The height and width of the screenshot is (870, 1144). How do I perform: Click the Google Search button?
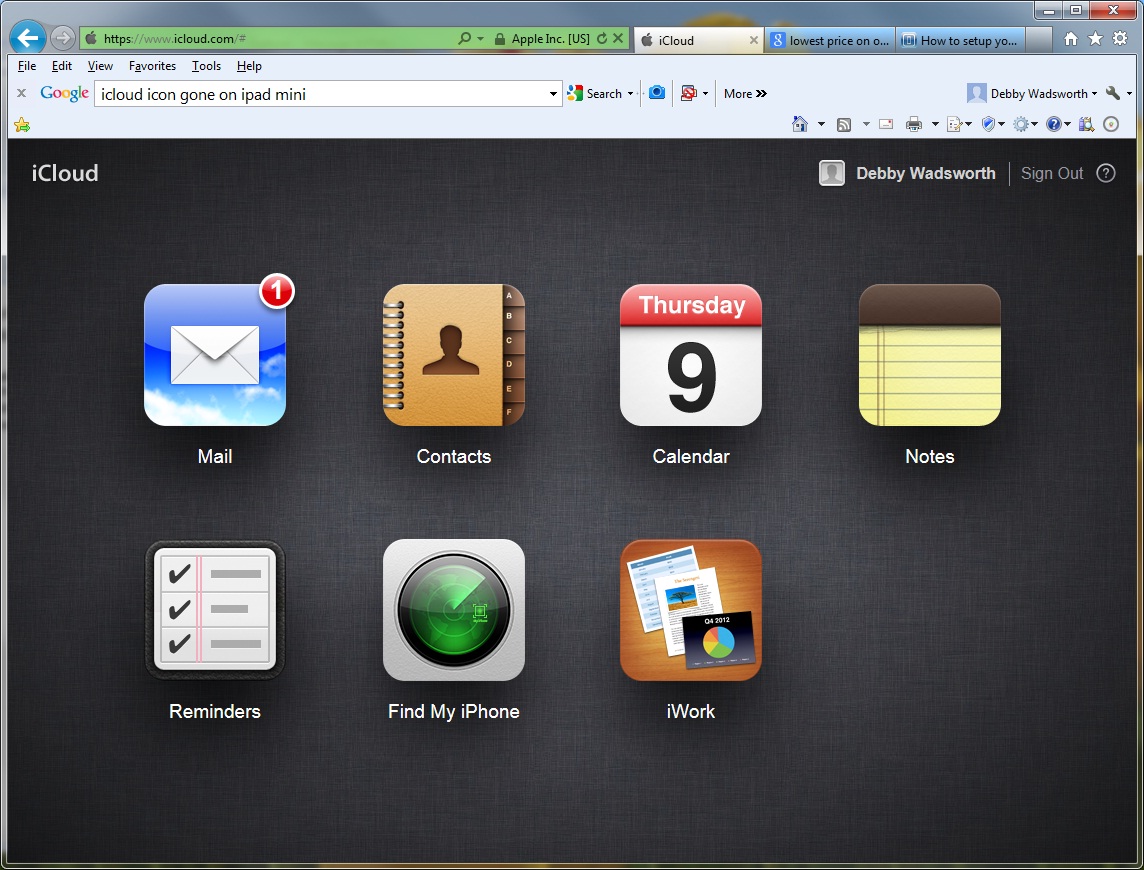coord(595,93)
